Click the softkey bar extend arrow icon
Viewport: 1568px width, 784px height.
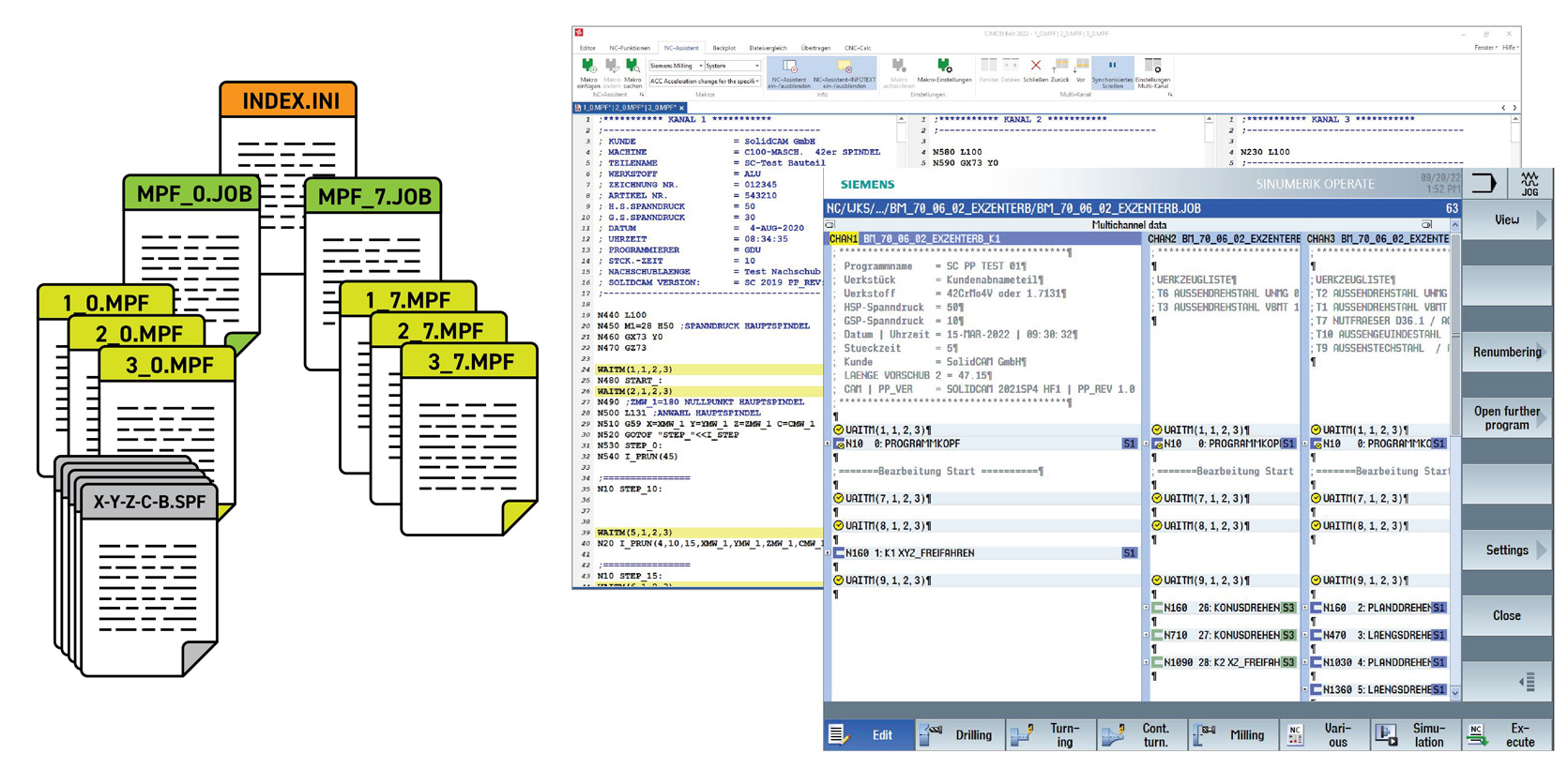(x=1527, y=683)
